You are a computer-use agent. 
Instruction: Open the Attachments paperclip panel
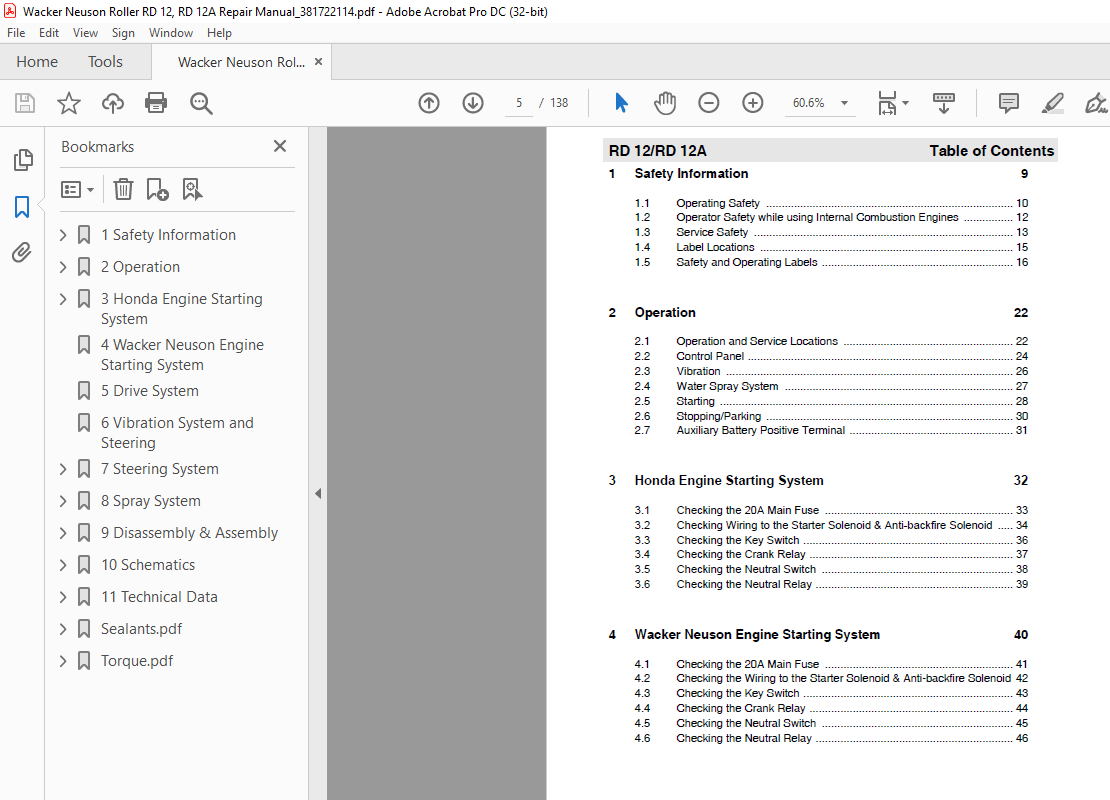(x=22, y=252)
